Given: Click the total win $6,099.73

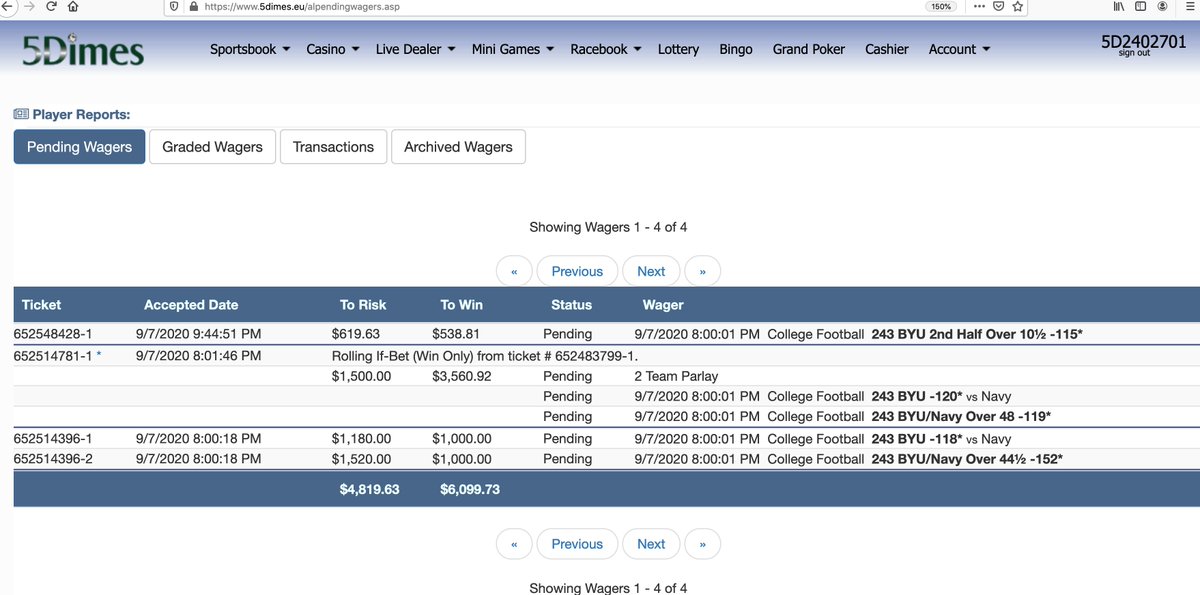Looking at the screenshot, I should (470, 490).
